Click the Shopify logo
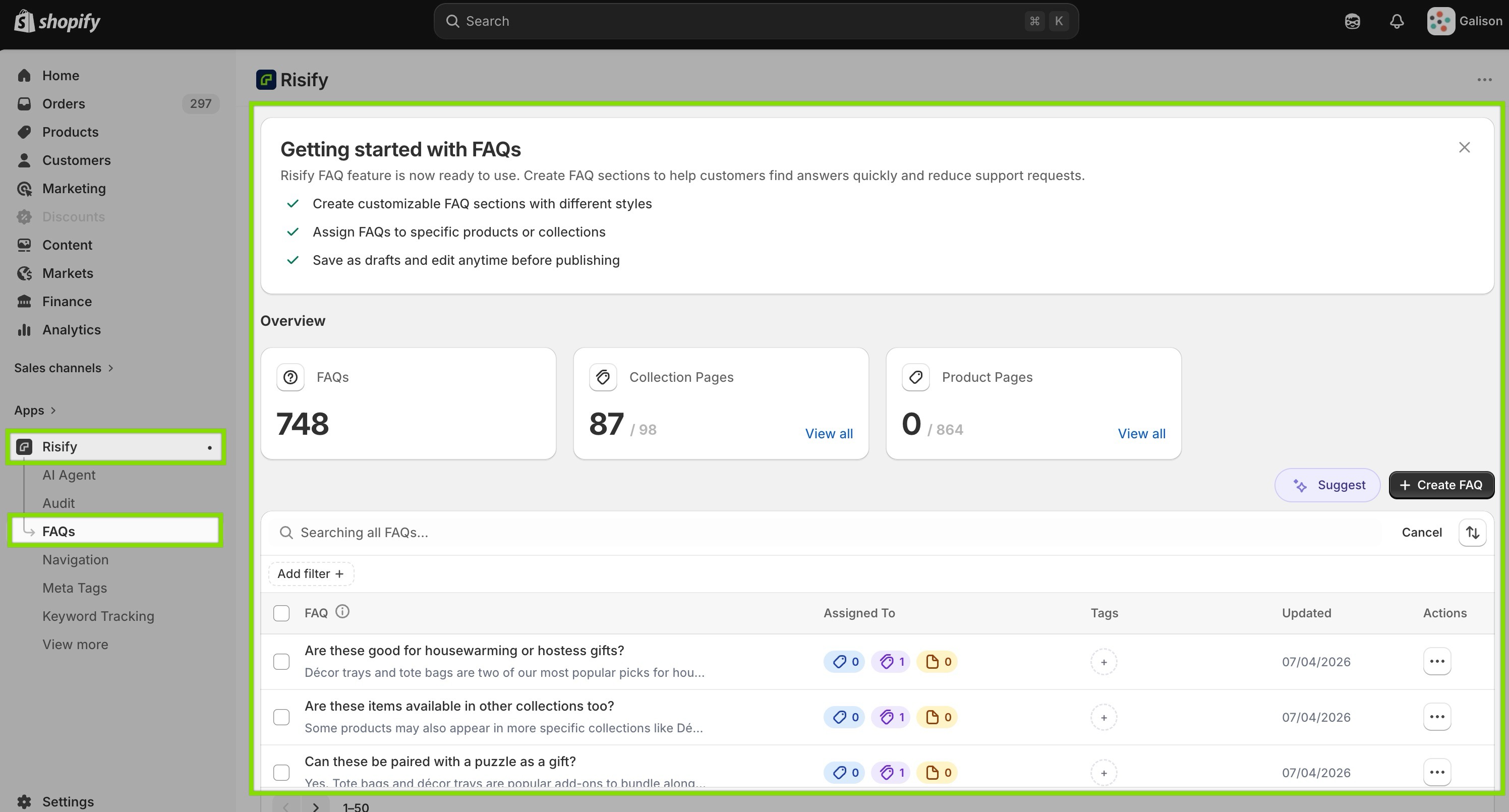The image size is (1509, 812). [57, 21]
